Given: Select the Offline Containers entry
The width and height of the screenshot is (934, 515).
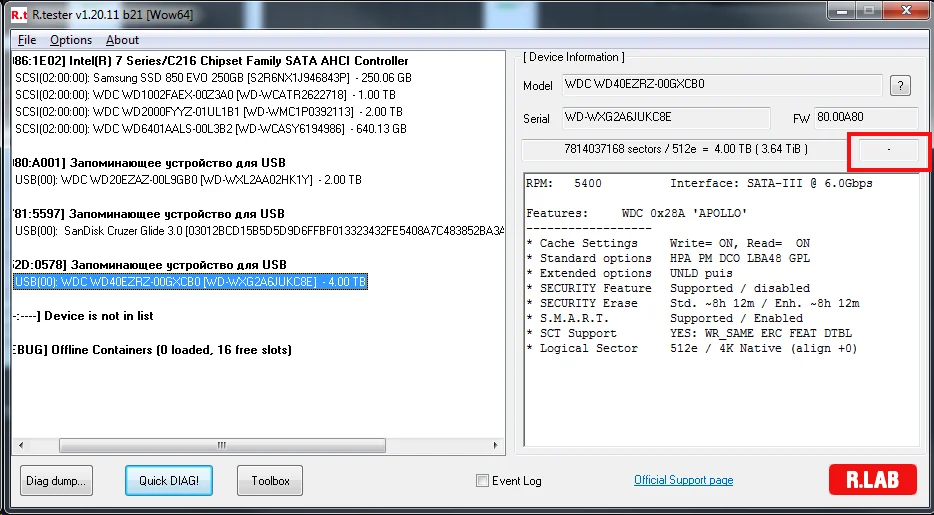Looking at the screenshot, I should (152, 350).
